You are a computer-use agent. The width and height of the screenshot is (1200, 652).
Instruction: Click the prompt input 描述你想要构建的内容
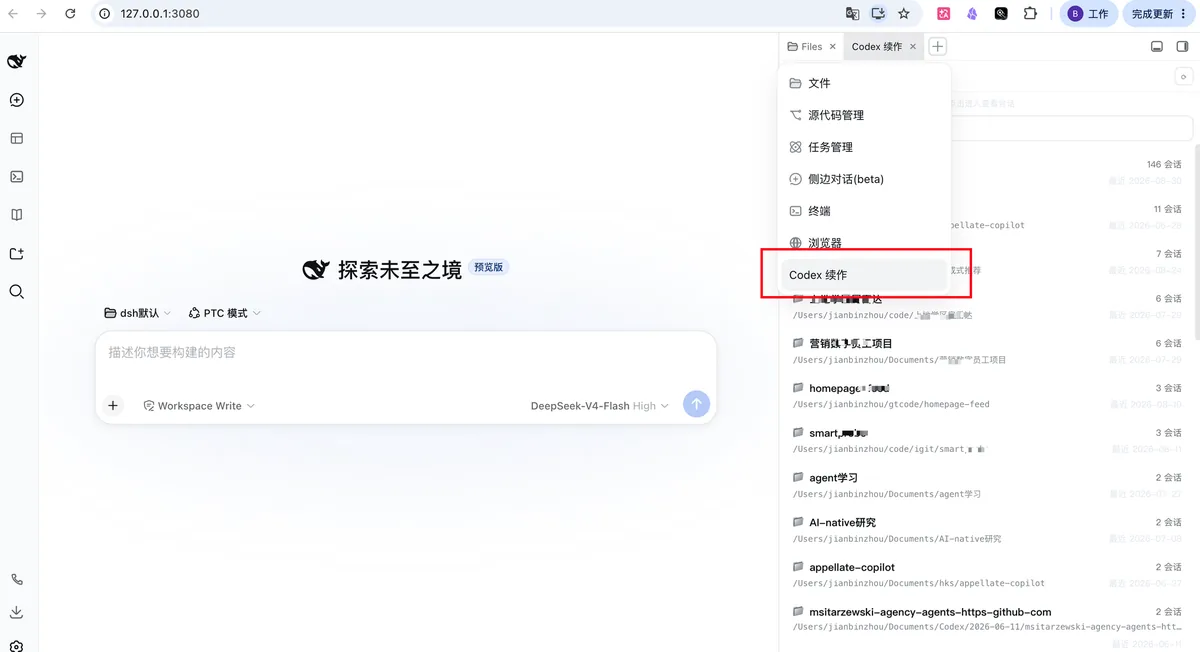[405, 353]
